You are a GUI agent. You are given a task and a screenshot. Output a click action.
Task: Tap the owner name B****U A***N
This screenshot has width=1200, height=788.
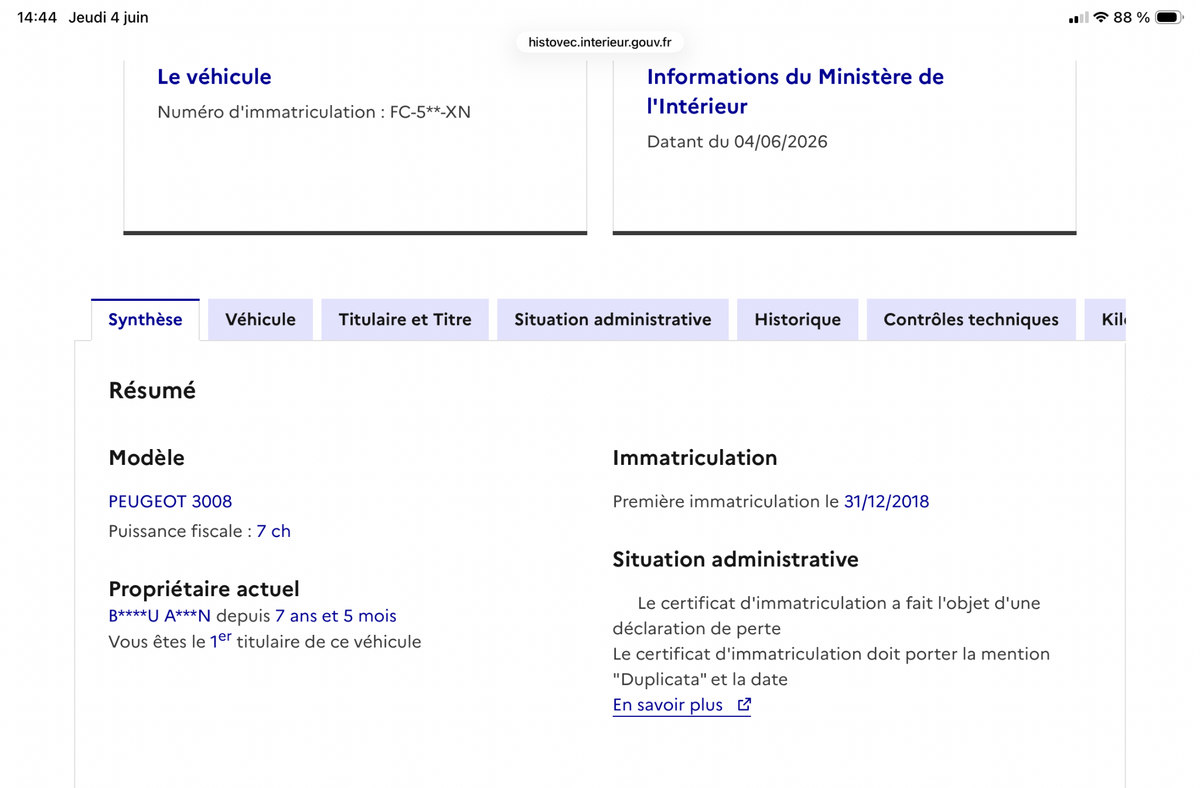[x=159, y=616]
